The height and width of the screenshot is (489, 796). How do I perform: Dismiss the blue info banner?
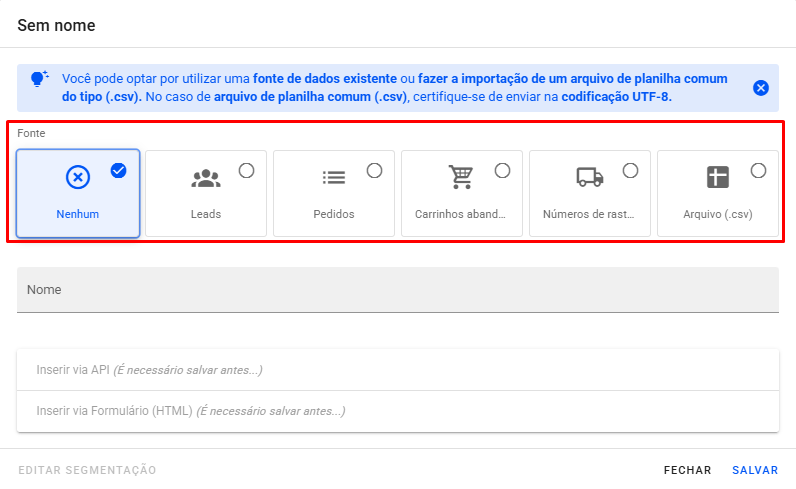point(761,88)
